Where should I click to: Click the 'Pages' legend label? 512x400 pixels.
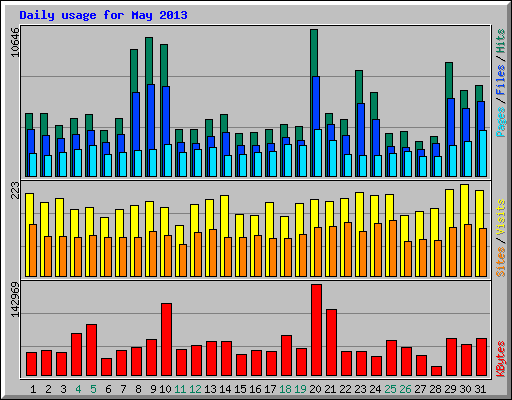pyautogui.click(x=501, y=122)
